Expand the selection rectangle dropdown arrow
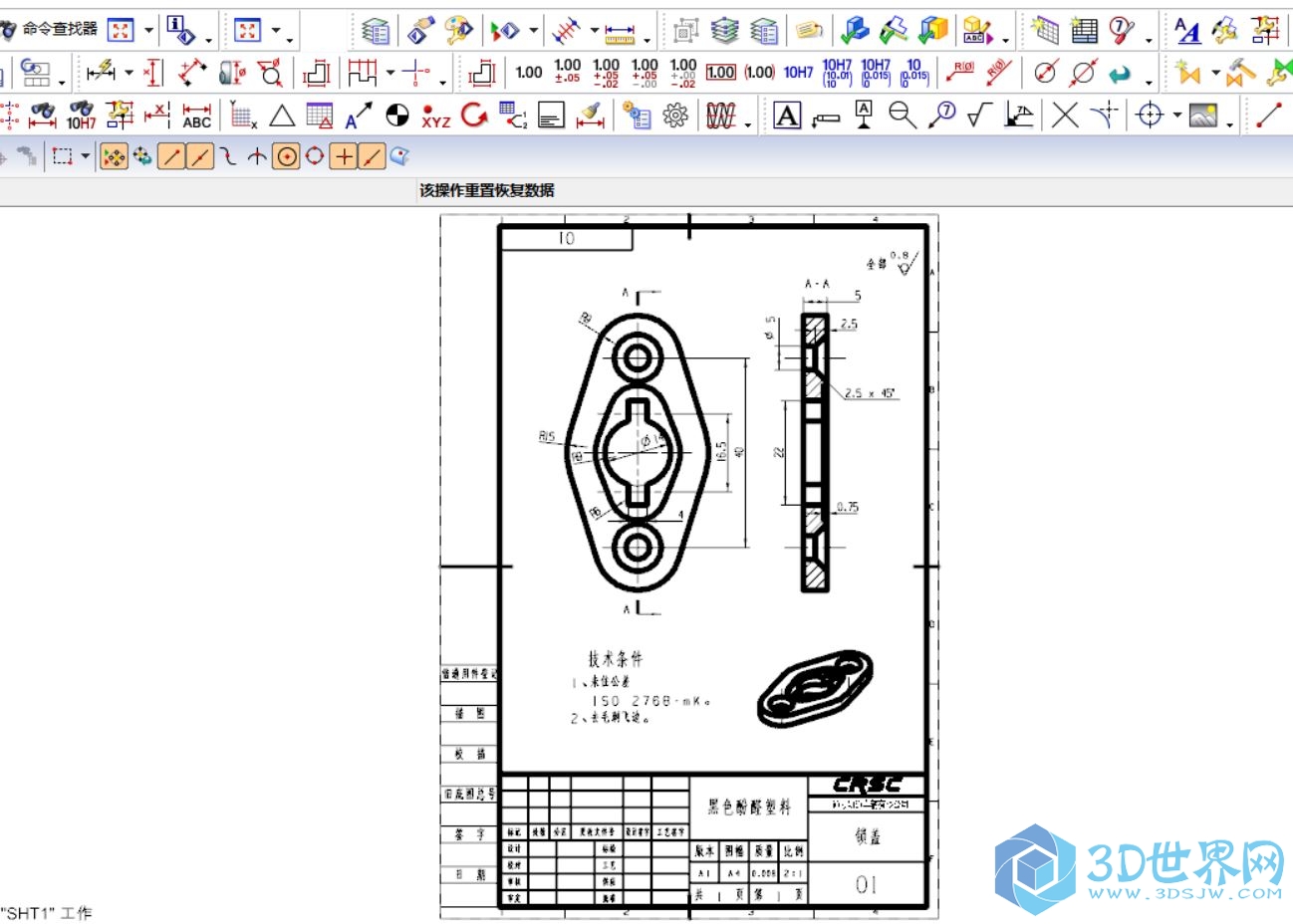This screenshot has width=1293, height=924. point(85,156)
